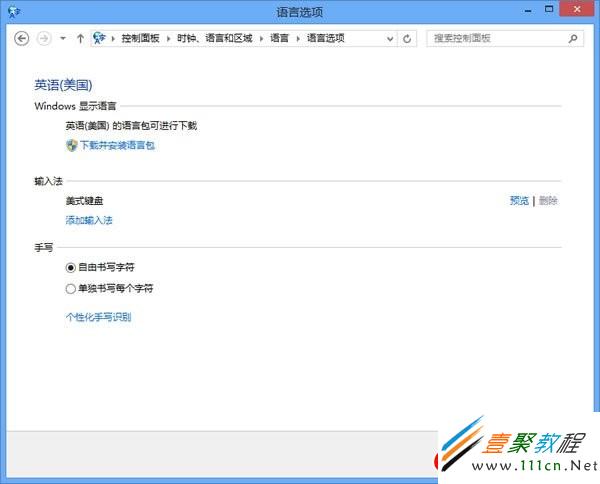The height and width of the screenshot is (484, 600).
Task: Open the recent locations dropdown arrow
Action: pos(63,38)
